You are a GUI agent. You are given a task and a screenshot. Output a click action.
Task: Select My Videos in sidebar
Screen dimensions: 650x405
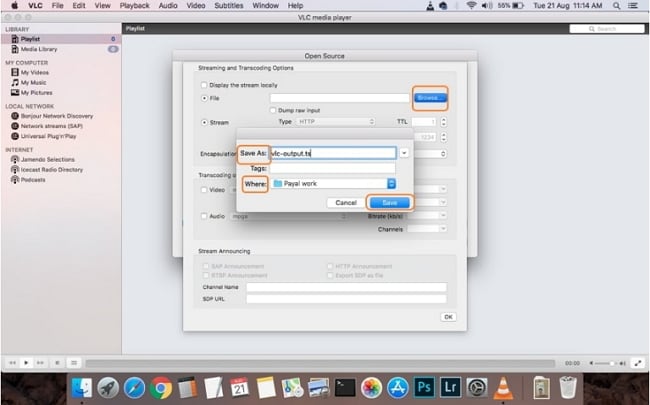pyautogui.click(x=35, y=73)
